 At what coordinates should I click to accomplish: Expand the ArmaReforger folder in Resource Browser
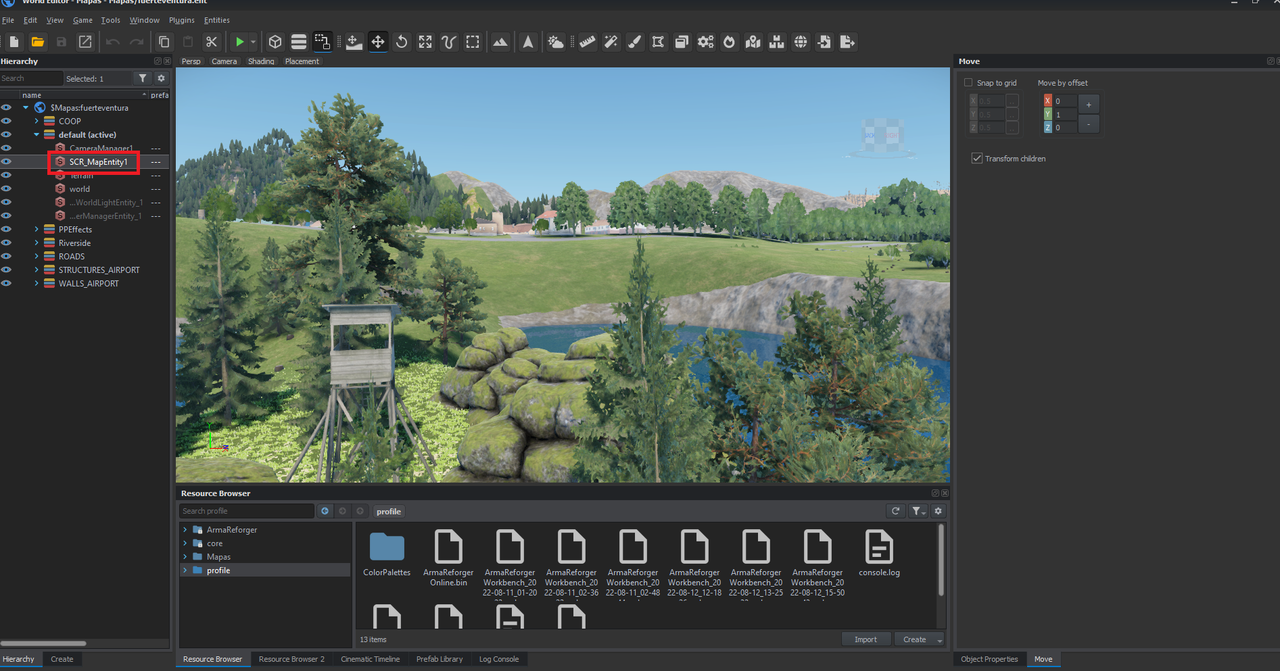click(185, 530)
